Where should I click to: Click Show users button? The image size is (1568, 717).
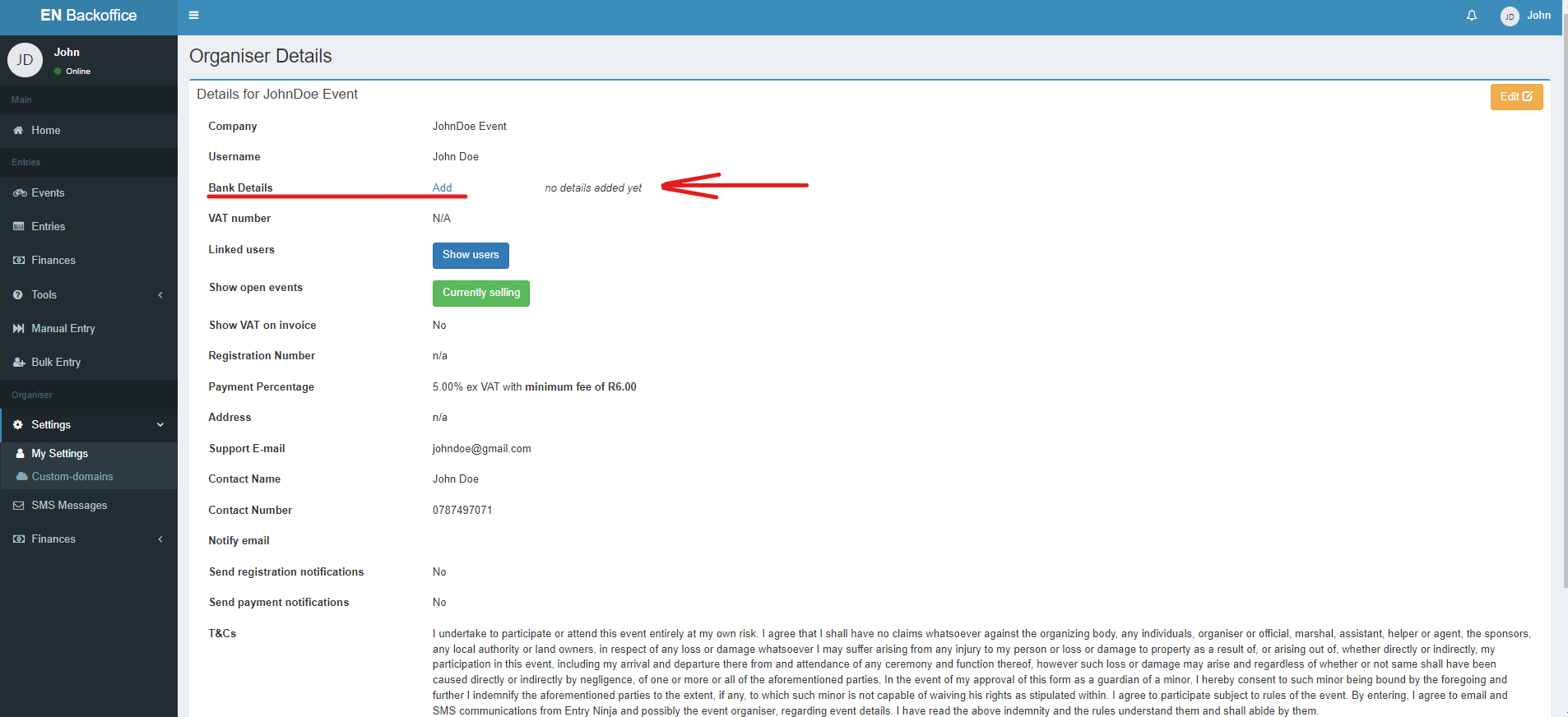(471, 255)
